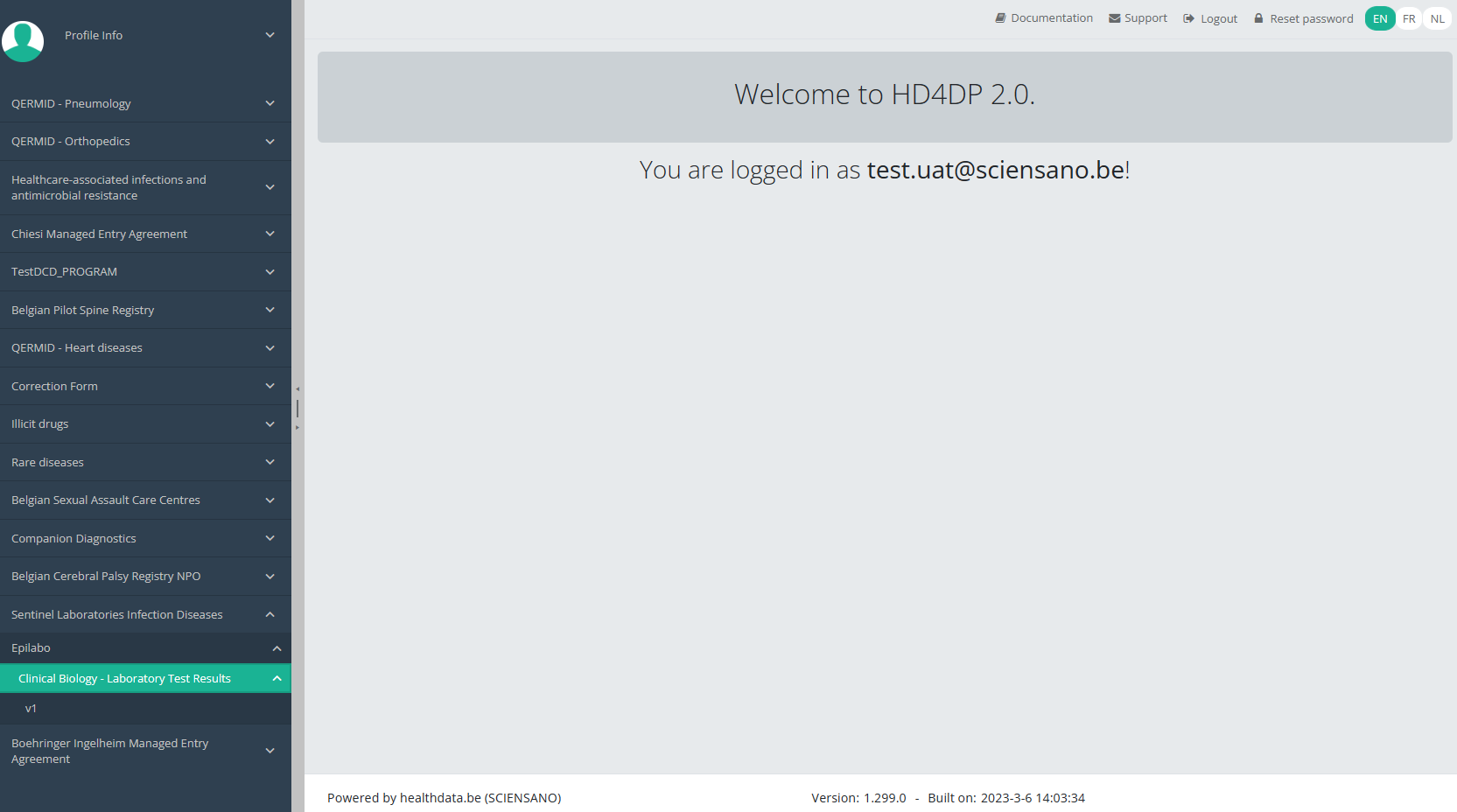
Task: Click the user avatar profile icon
Action: (23, 40)
